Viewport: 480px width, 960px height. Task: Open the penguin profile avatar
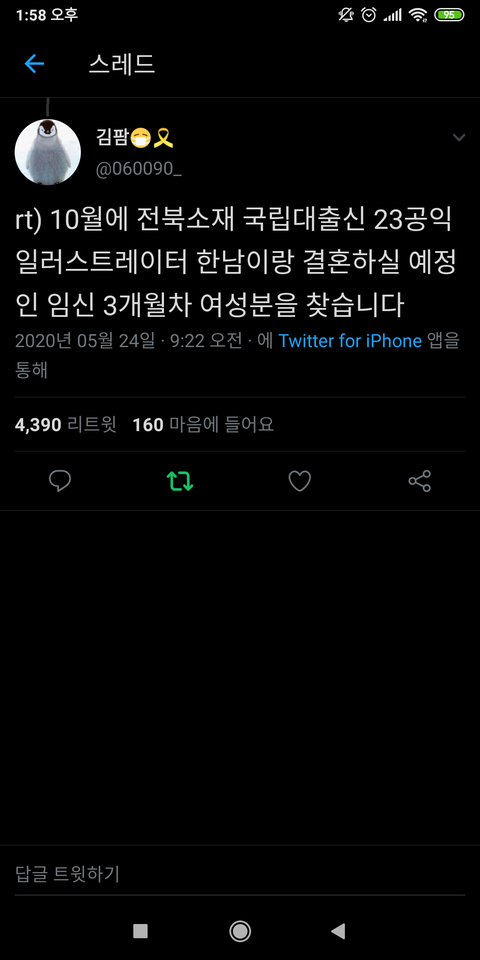click(x=48, y=152)
